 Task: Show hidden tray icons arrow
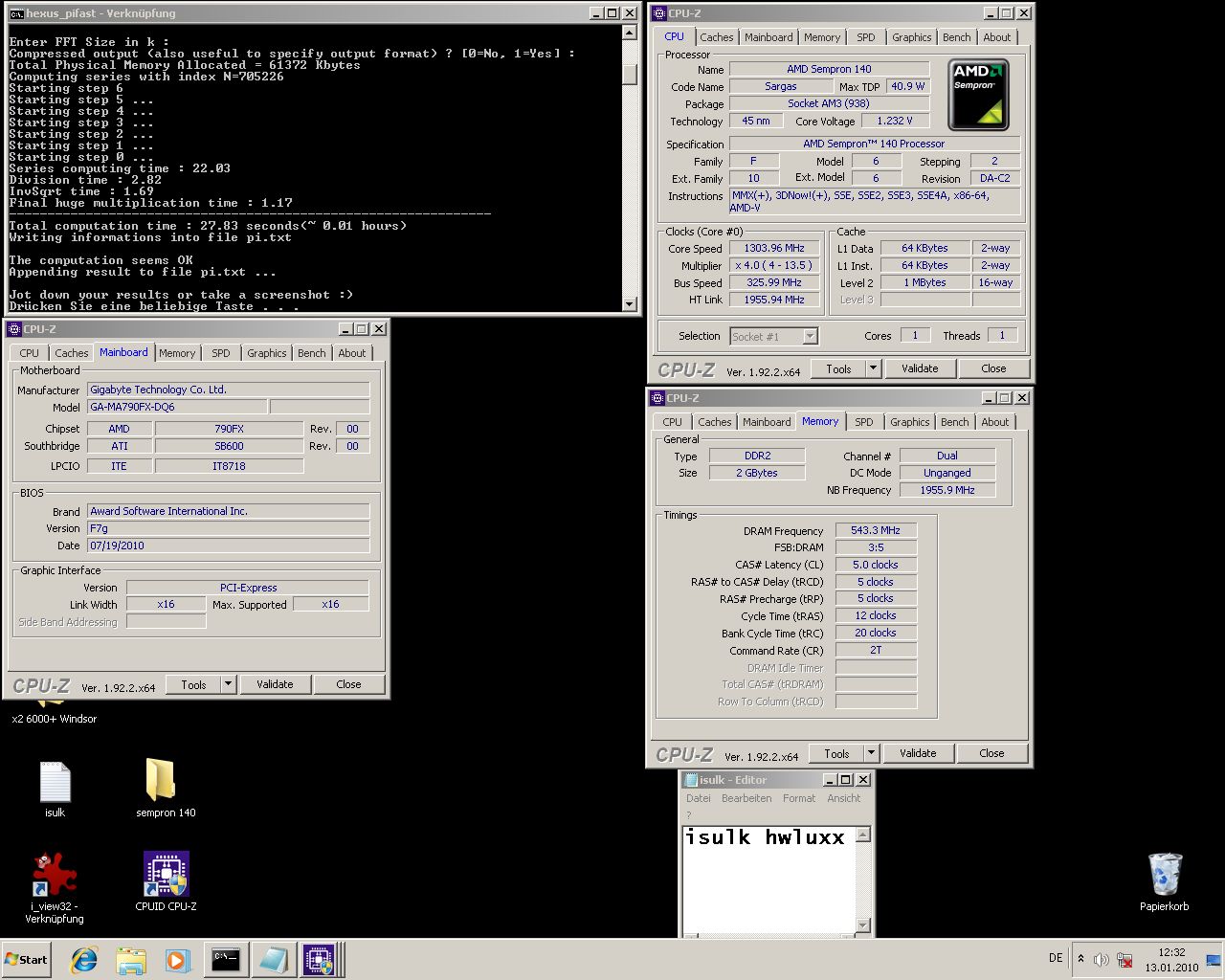1080,959
